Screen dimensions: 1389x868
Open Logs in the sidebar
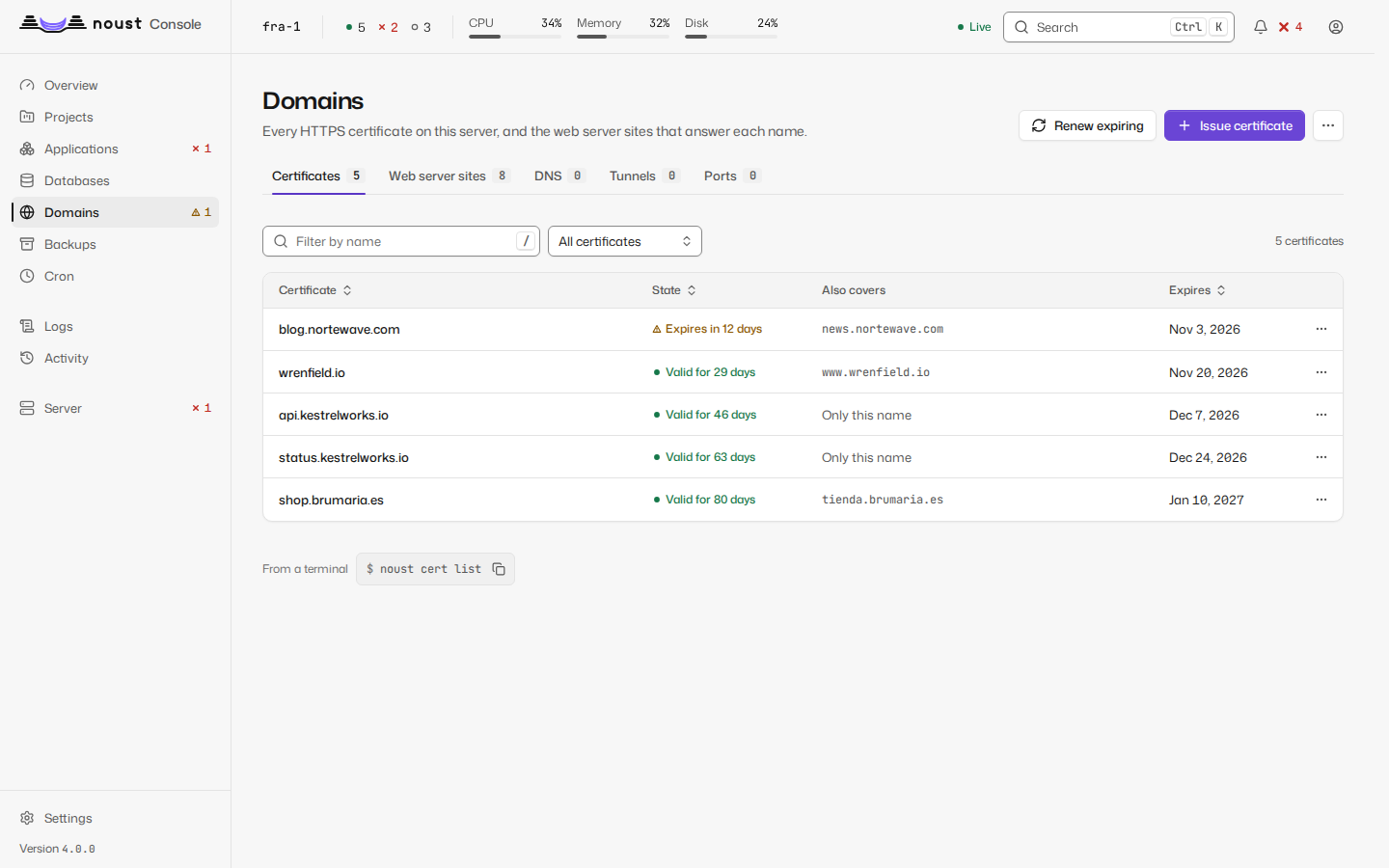click(x=116, y=326)
